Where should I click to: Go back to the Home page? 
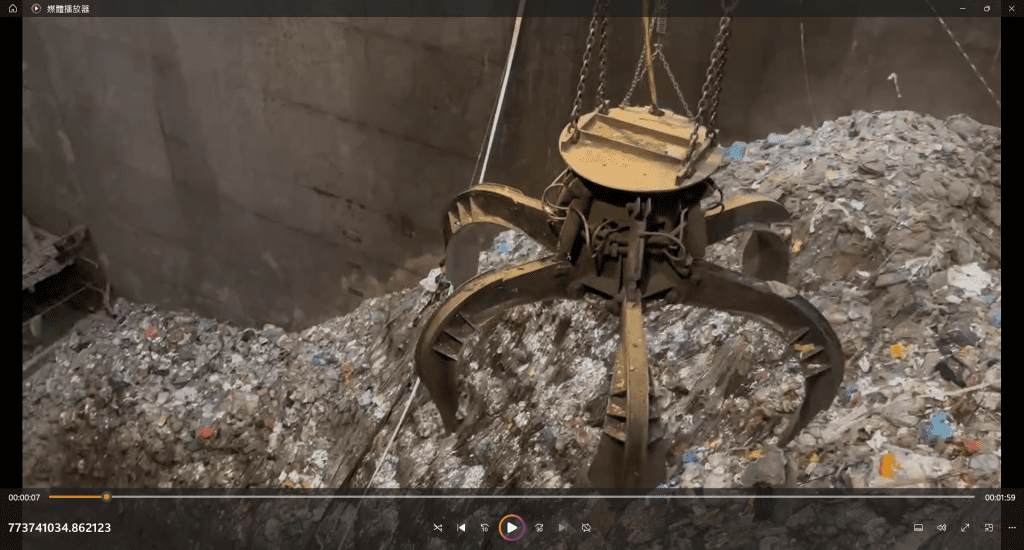[13, 8]
